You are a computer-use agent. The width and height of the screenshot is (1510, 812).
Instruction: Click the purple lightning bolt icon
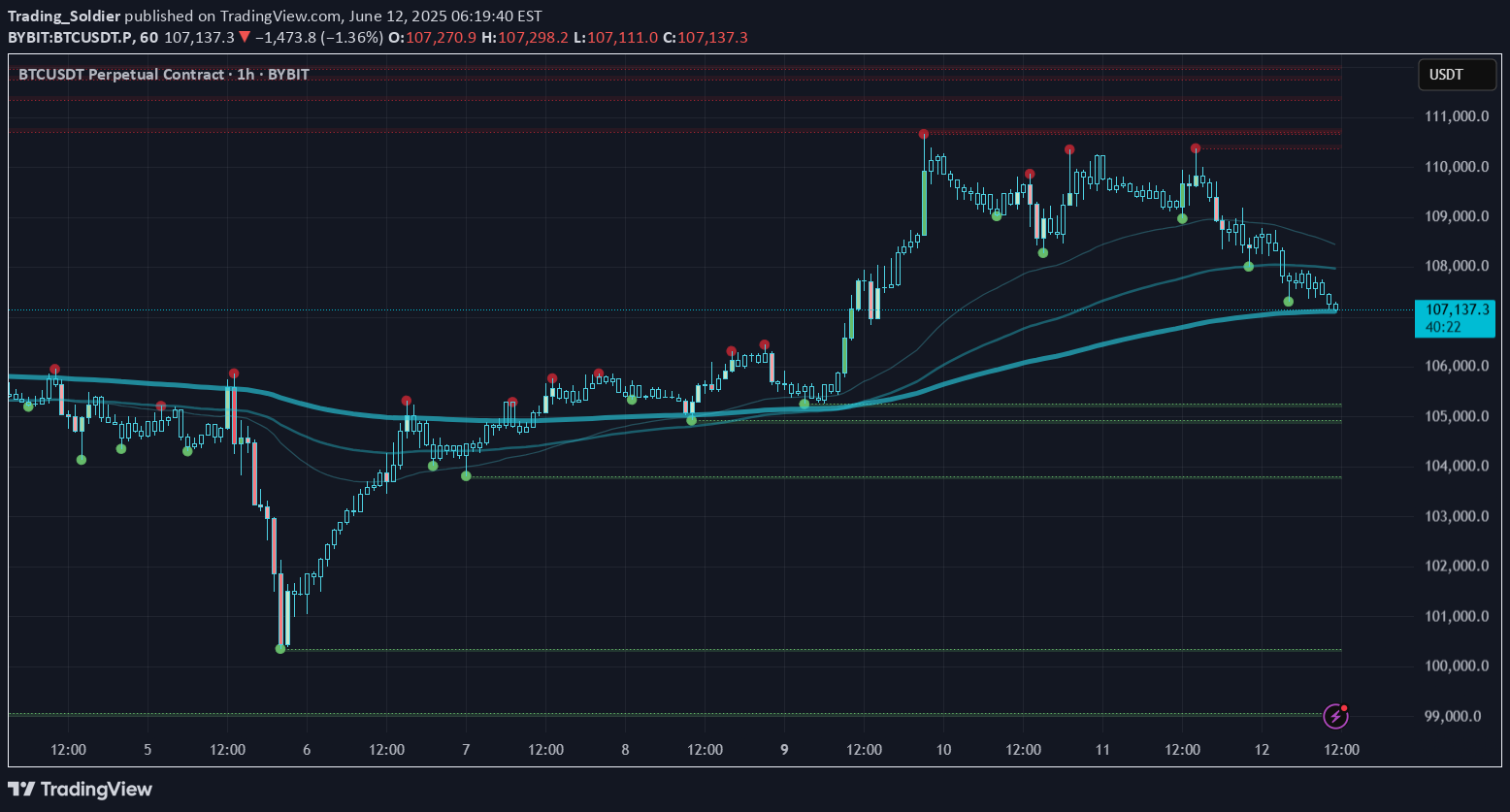pyautogui.click(x=1335, y=717)
